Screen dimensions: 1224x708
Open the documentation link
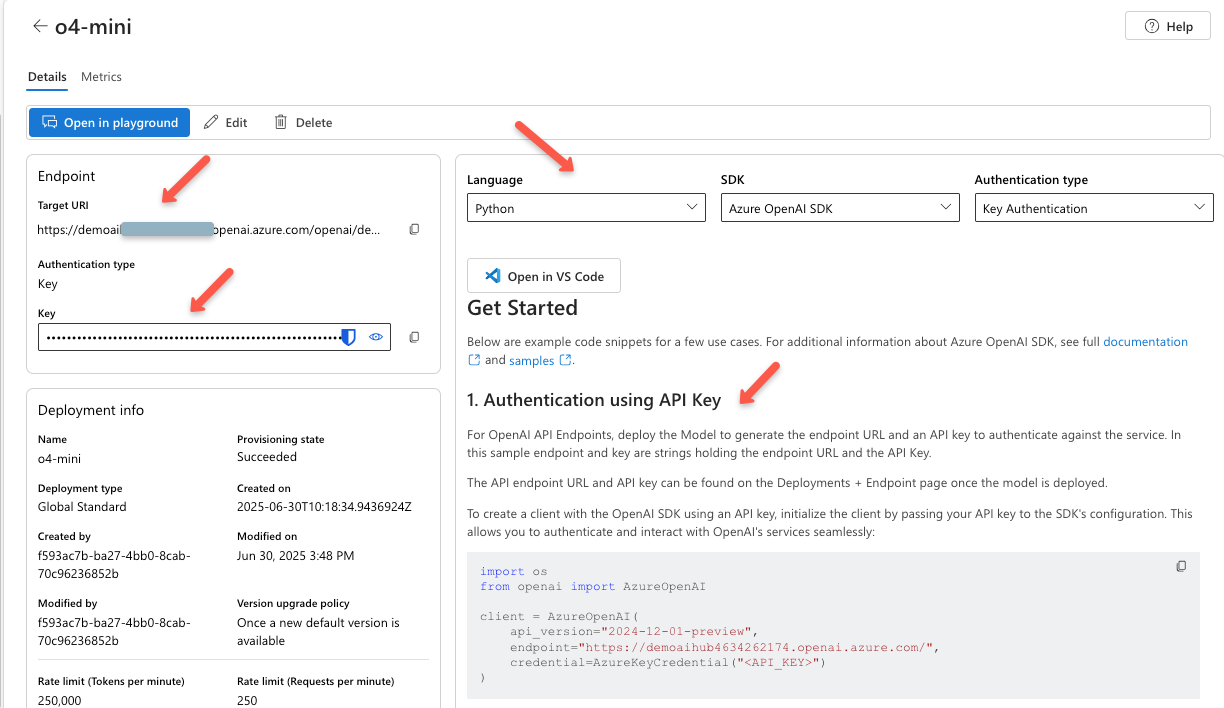1145,341
